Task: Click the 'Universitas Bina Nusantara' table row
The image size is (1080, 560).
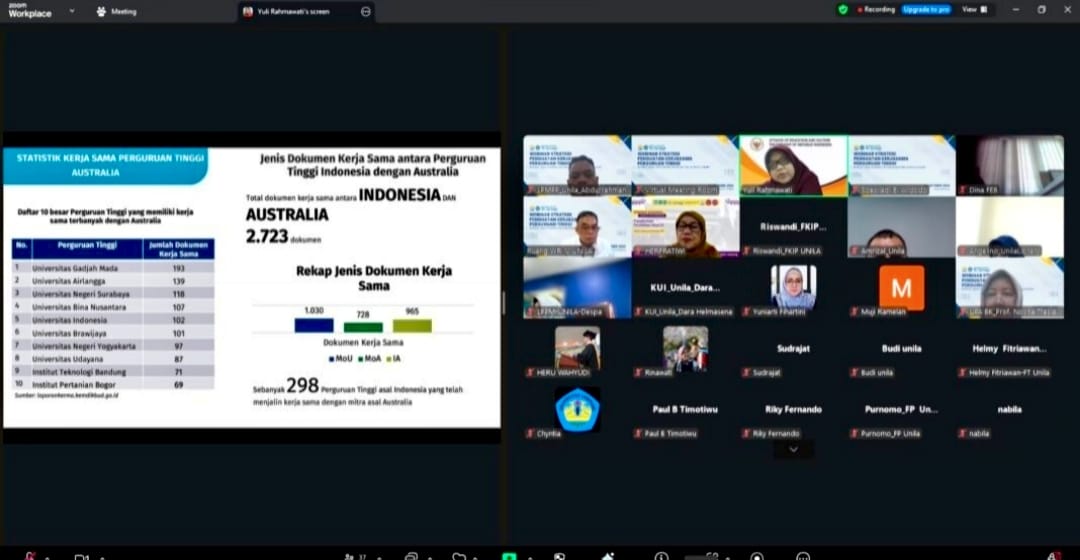Action: click(113, 307)
